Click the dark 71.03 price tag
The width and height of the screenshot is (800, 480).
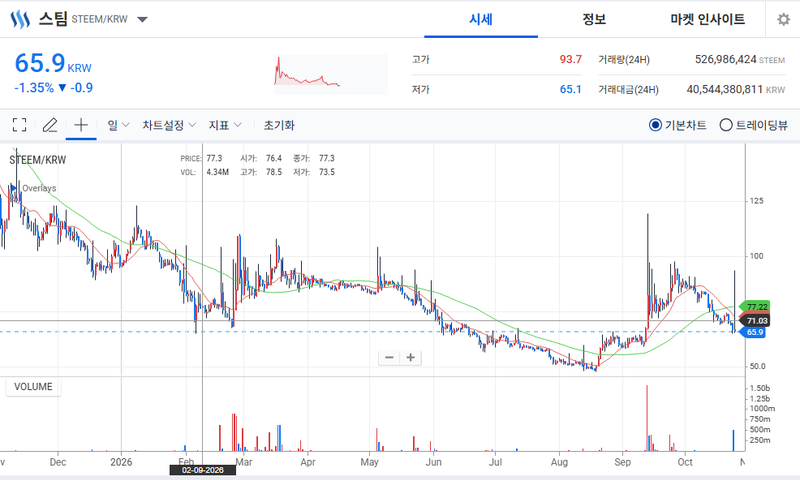click(x=757, y=321)
